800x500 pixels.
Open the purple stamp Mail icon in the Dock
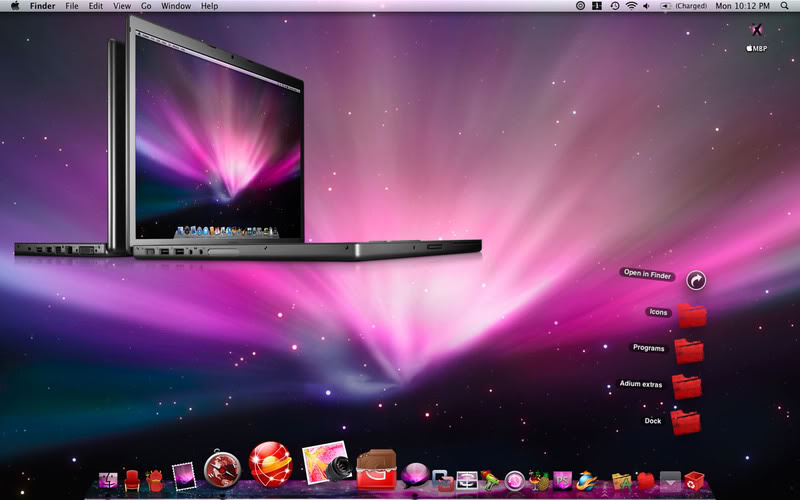184,477
